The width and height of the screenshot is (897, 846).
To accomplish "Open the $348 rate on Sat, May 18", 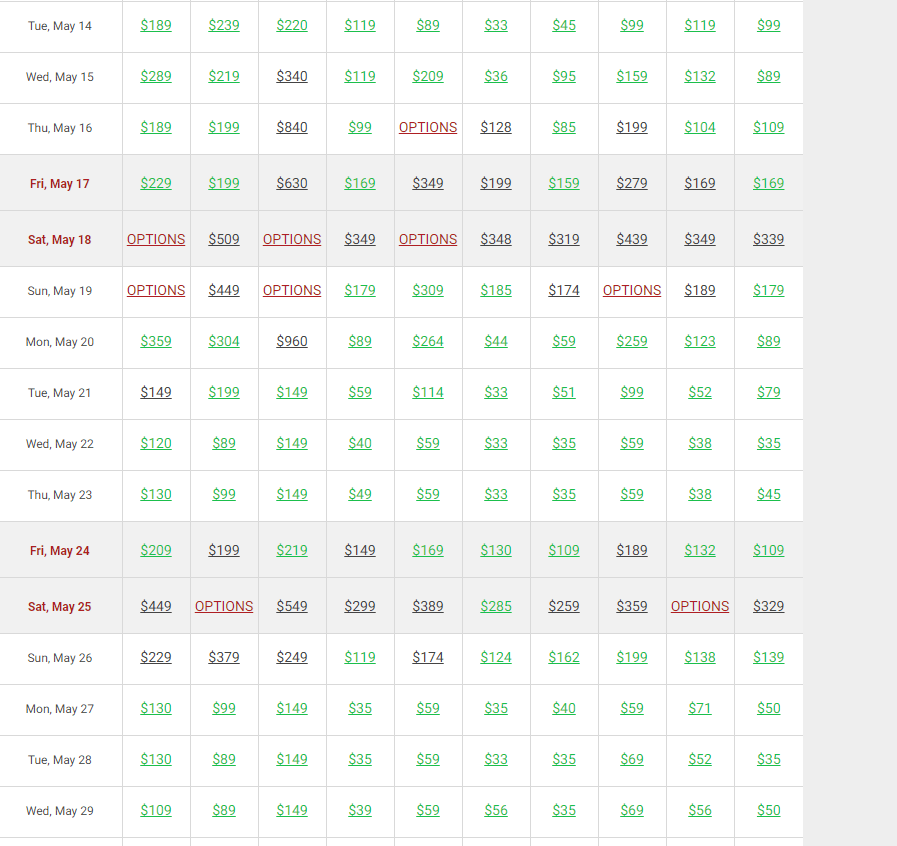I will pos(496,239).
